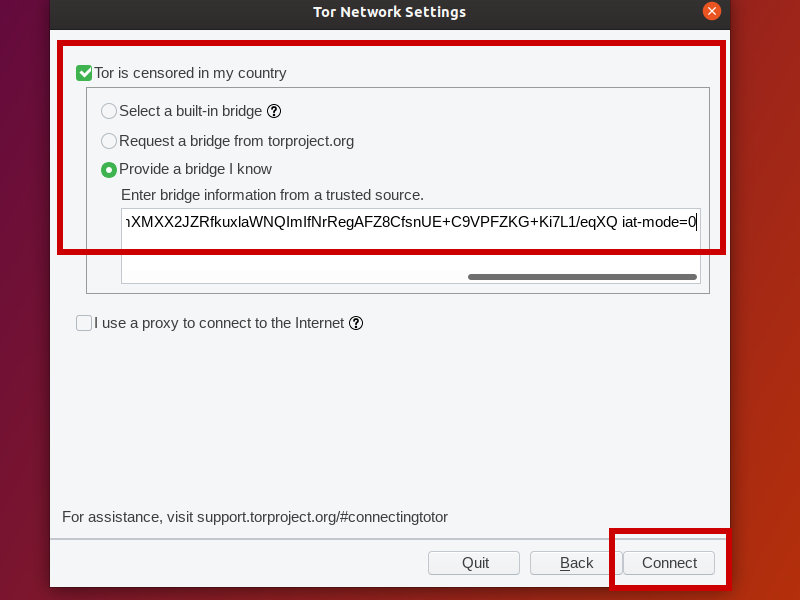Image resolution: width=800 pixels, height=600 pixels.
Task: Click the 'Tor Network Settings' title bar
Action: pos(390,12)
